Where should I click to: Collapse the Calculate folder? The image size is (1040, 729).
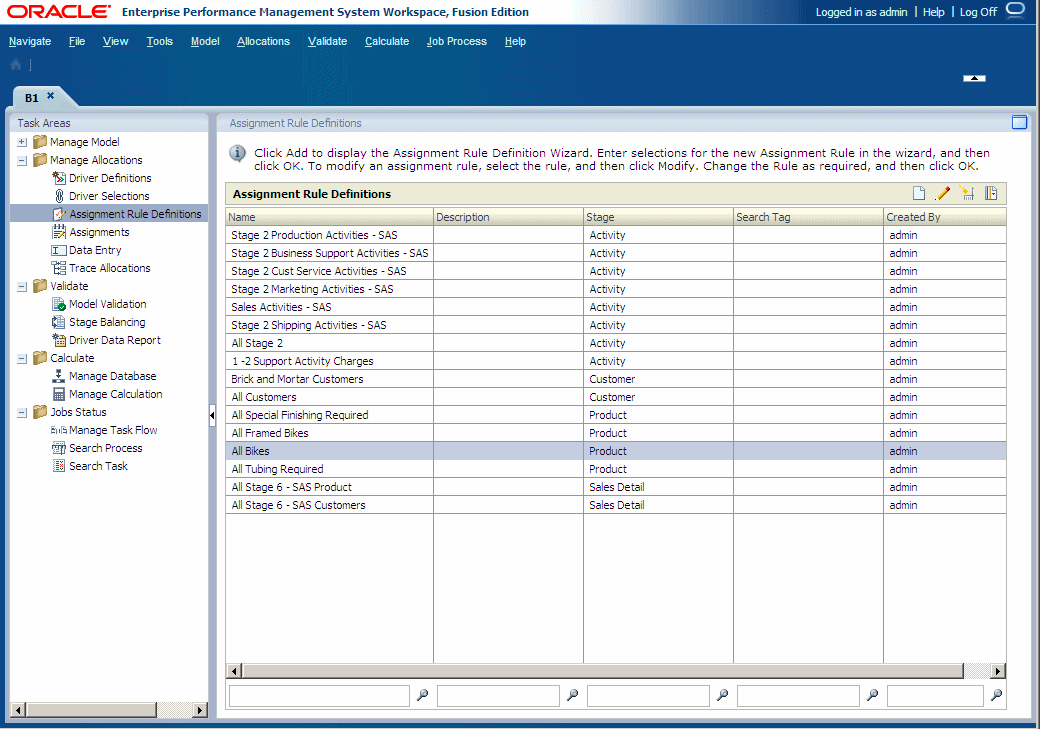pos(22,358)
